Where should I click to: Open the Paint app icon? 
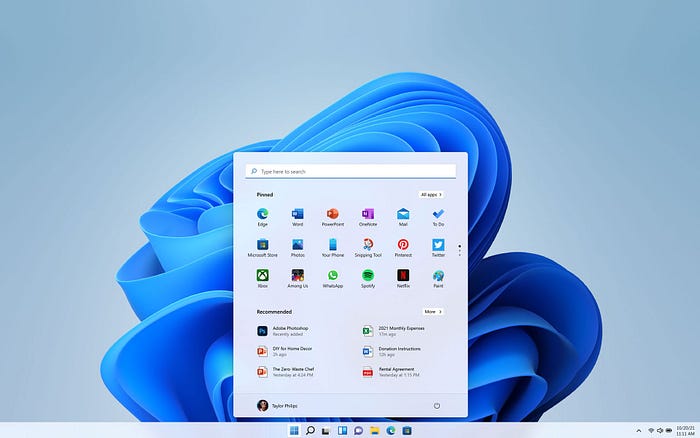[x=438, y=275]
